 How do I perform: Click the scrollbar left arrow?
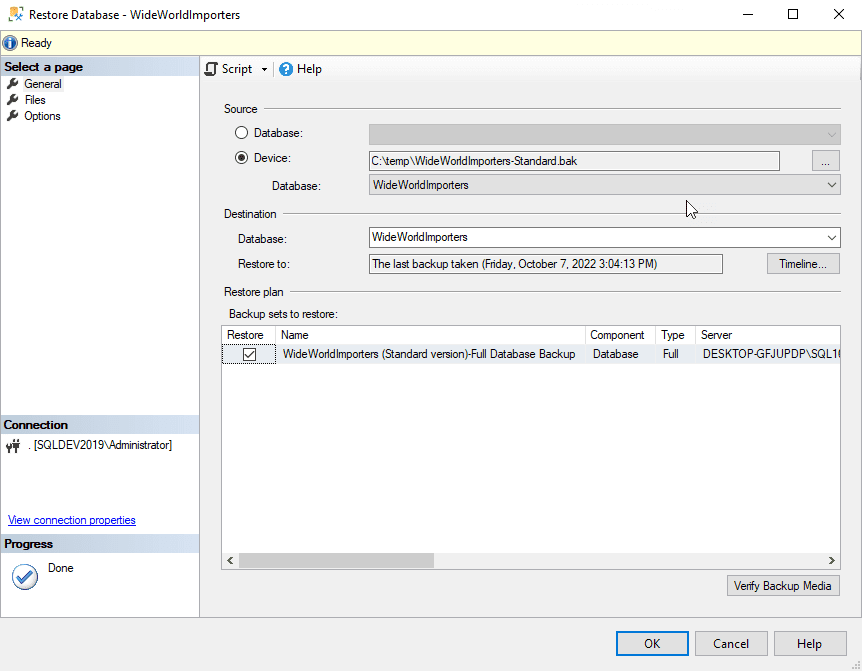pyautogui.click(x=230, y=561)
